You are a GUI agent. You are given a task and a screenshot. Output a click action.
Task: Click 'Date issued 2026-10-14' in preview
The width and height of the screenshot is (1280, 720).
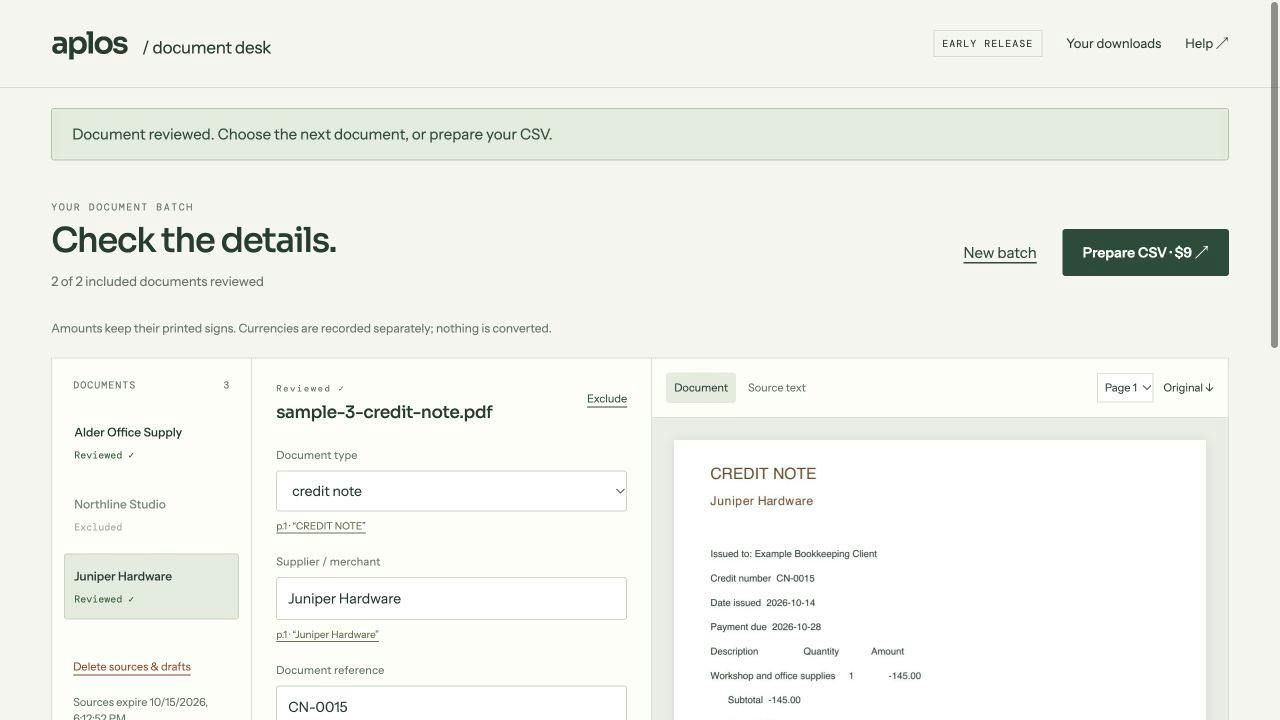click(x=763, y=603)
